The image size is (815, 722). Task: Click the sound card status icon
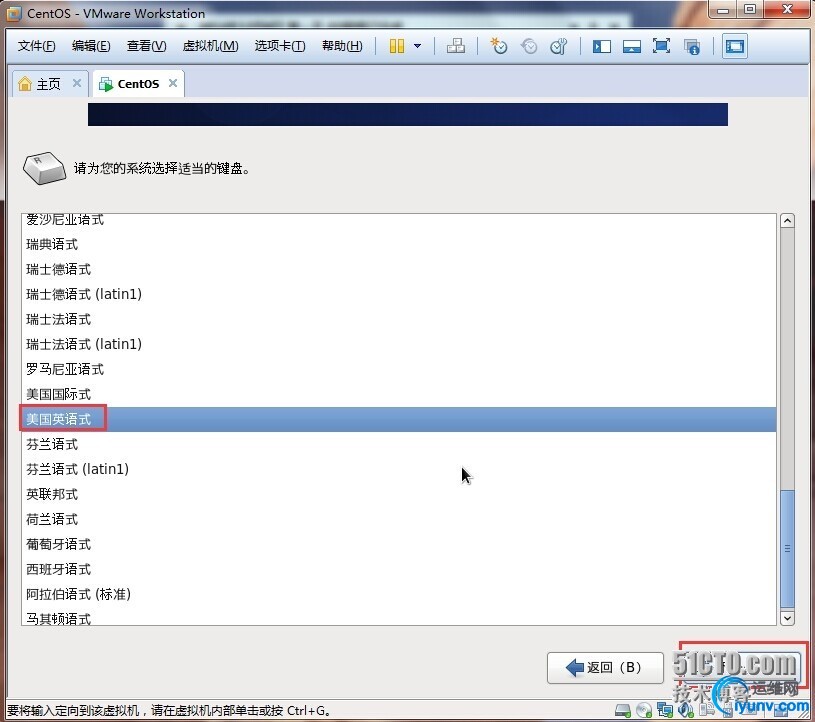(686, 710)
